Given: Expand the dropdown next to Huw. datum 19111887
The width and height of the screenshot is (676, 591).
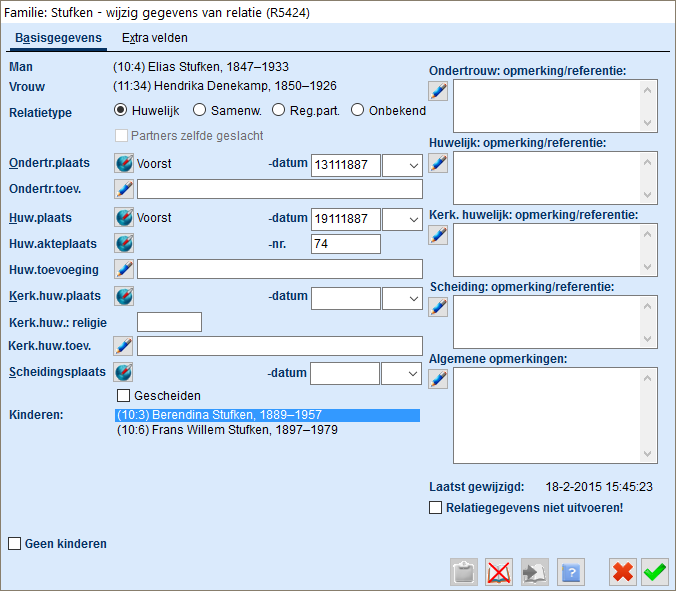Looking at the screenshot, I should pyautogui.click(x=402, y=218).
